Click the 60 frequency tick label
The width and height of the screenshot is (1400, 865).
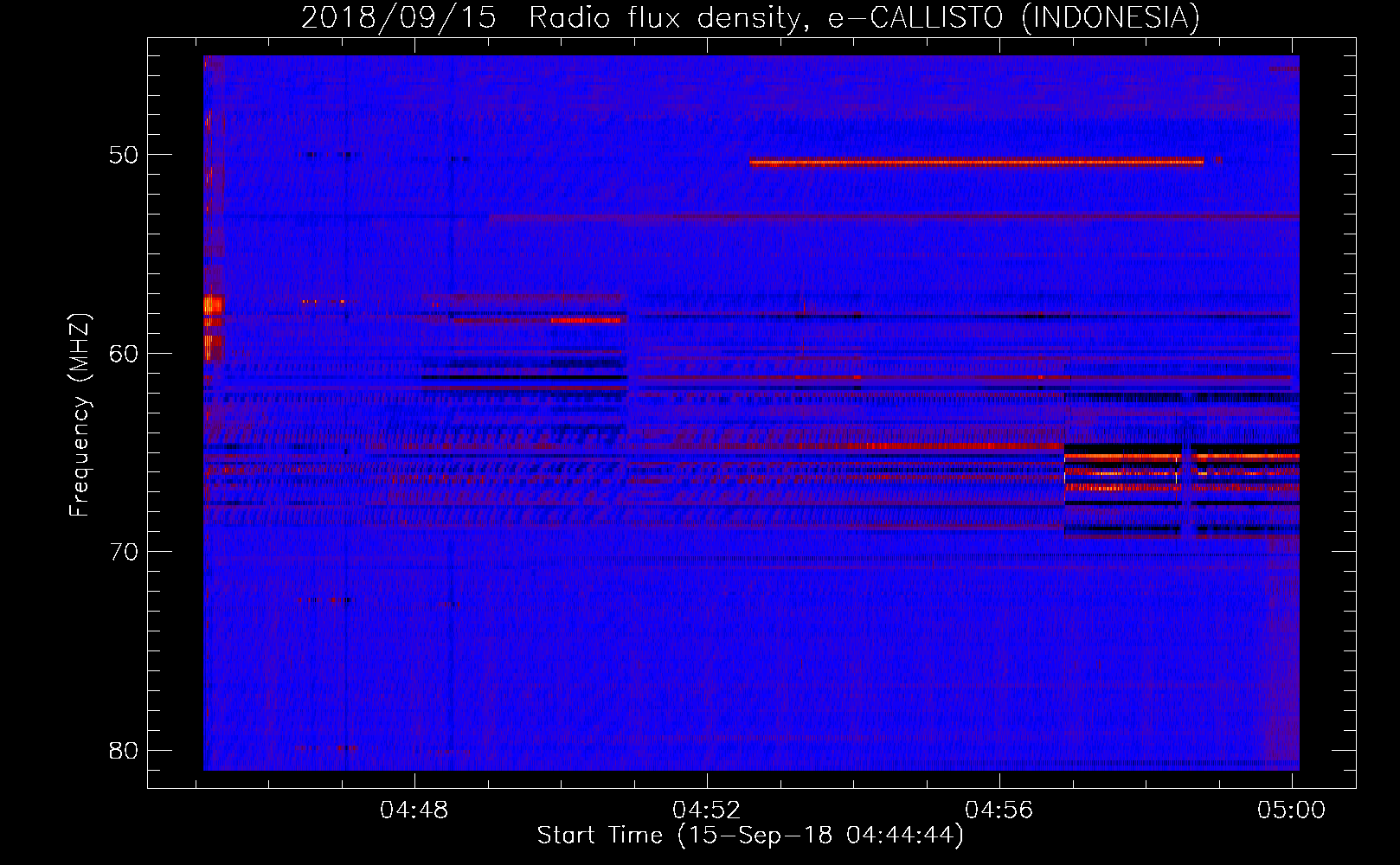coord(124,353)
